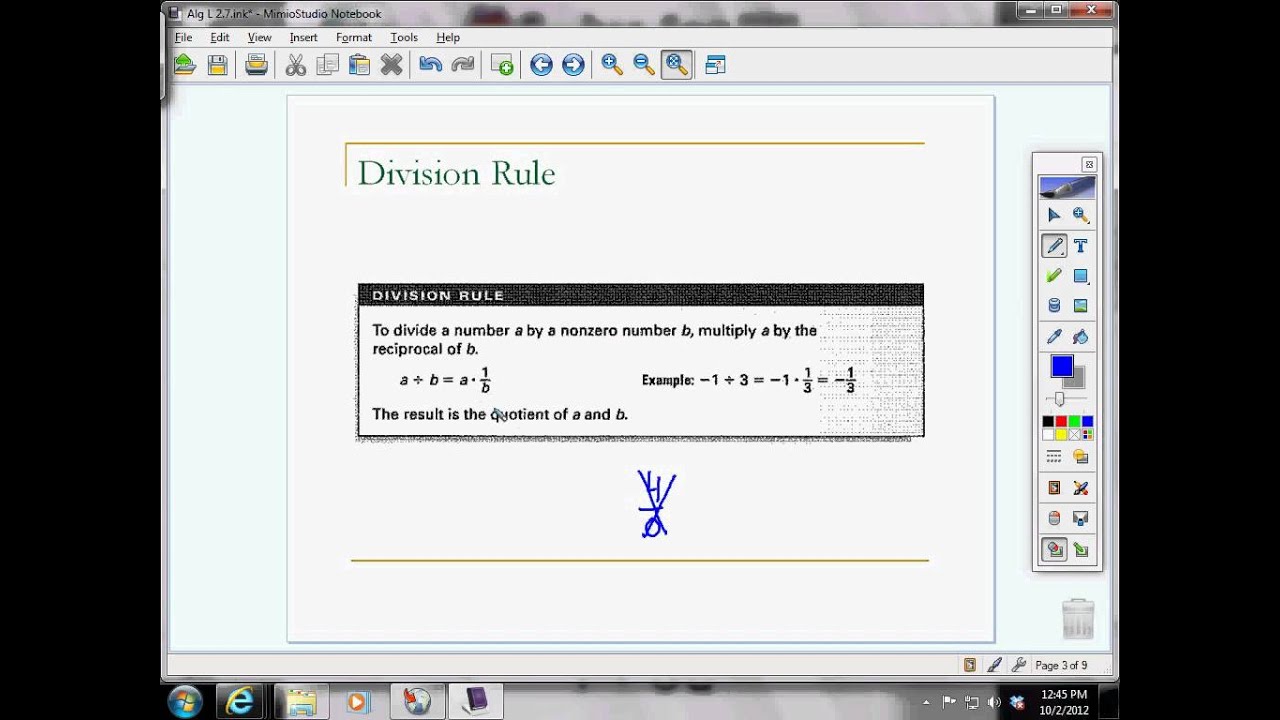
Task: Open the Help menu
Action: 448,37
